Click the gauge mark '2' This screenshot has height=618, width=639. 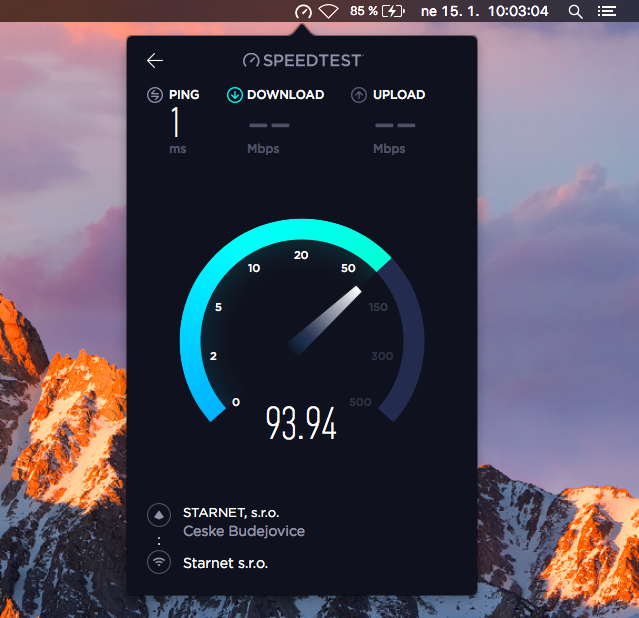(x=213, y=356)
